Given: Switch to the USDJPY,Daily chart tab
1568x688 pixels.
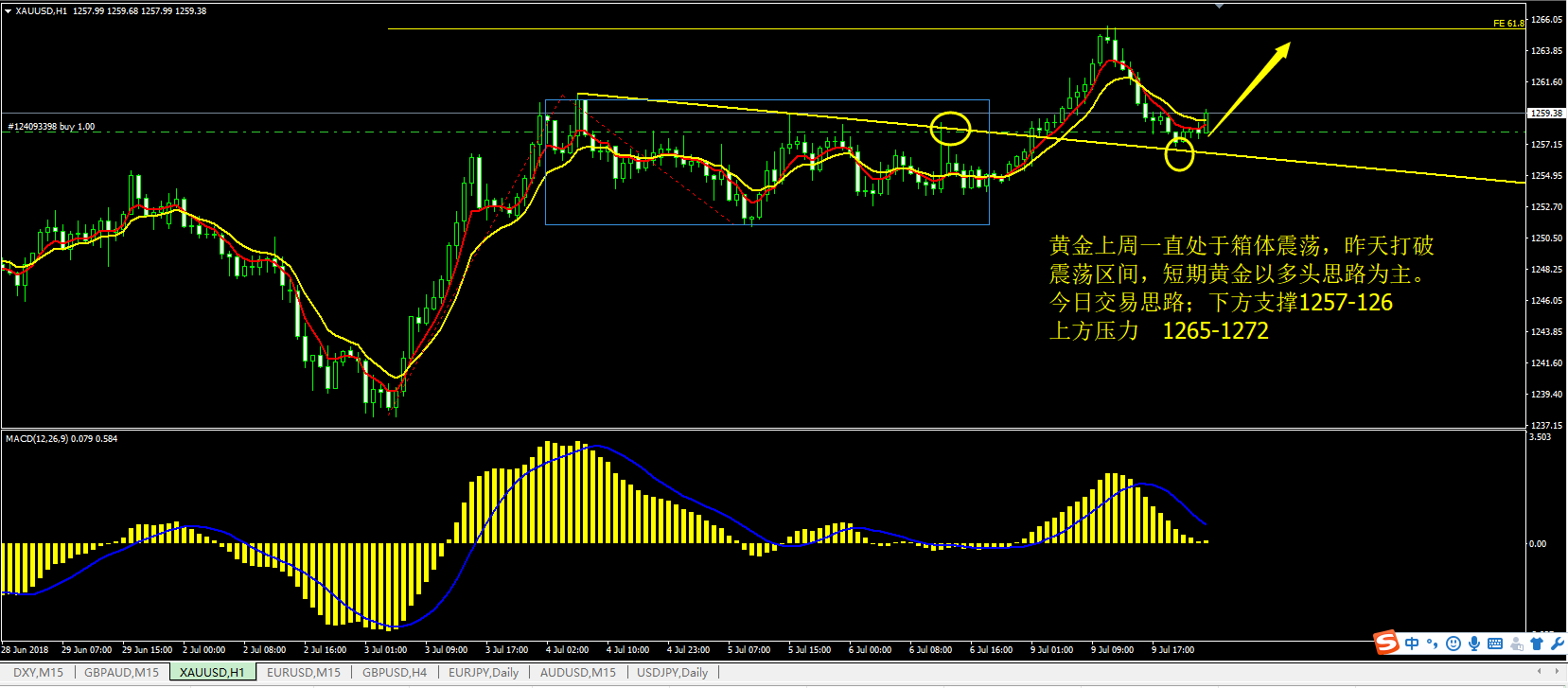Looking at the screenshot, I should pyautogui.click(x=672, y=673).
